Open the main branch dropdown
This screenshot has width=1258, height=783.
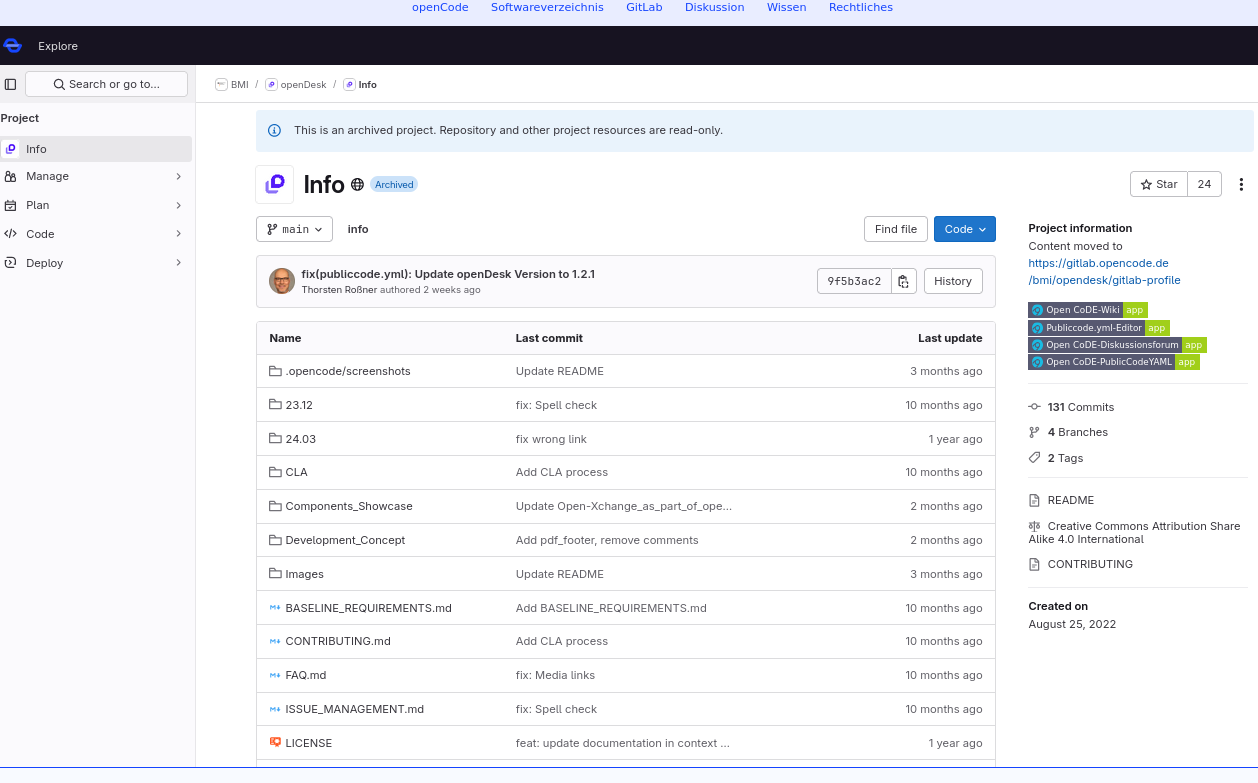point(294,229)
